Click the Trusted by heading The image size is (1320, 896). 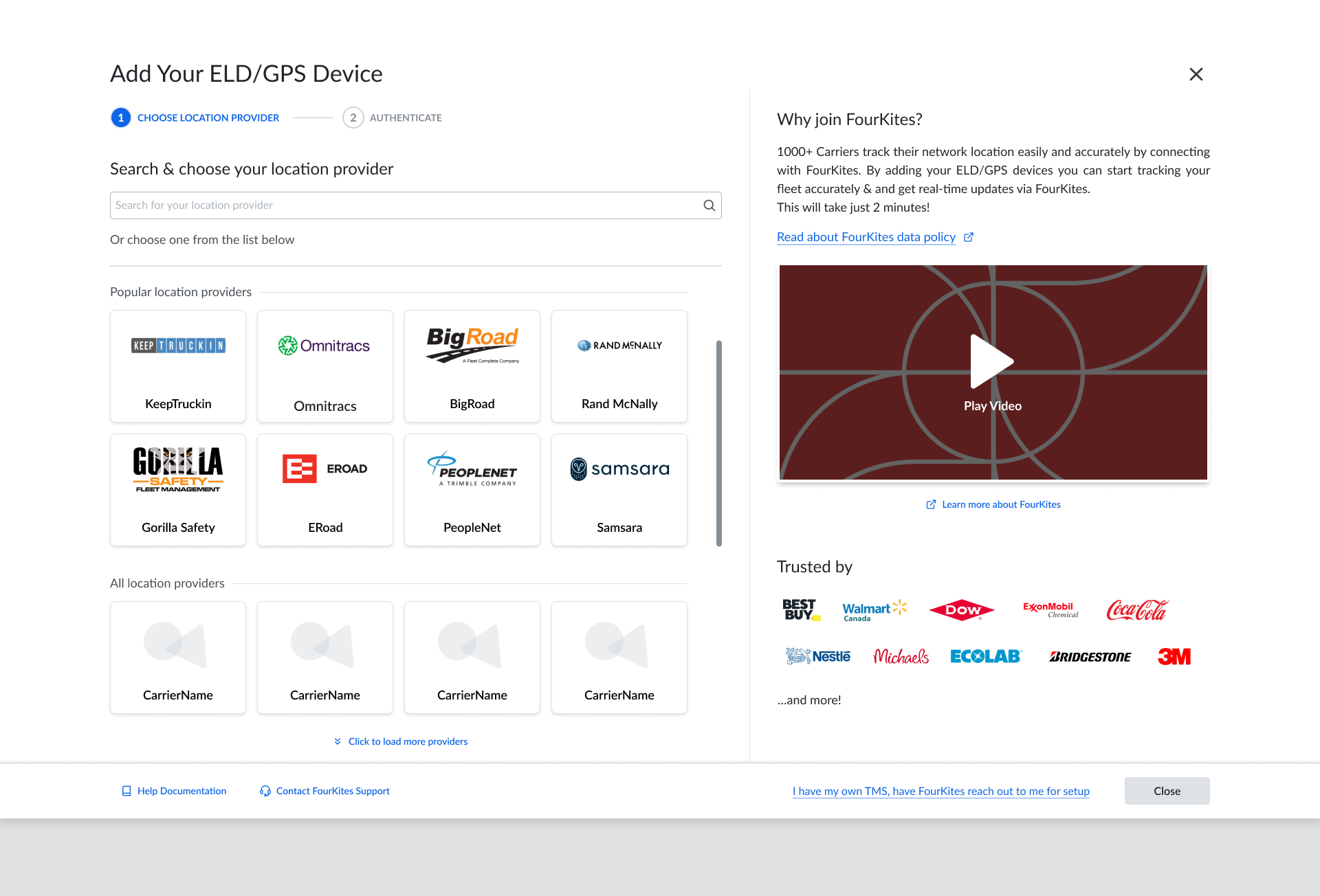pyautogui.click(x=815, y=567)
